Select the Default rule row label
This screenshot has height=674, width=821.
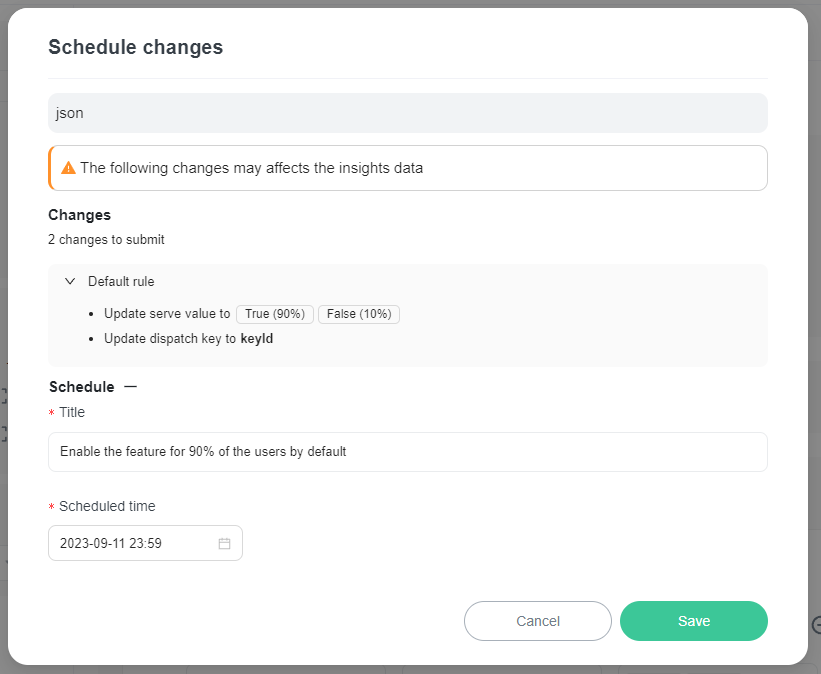121,282
